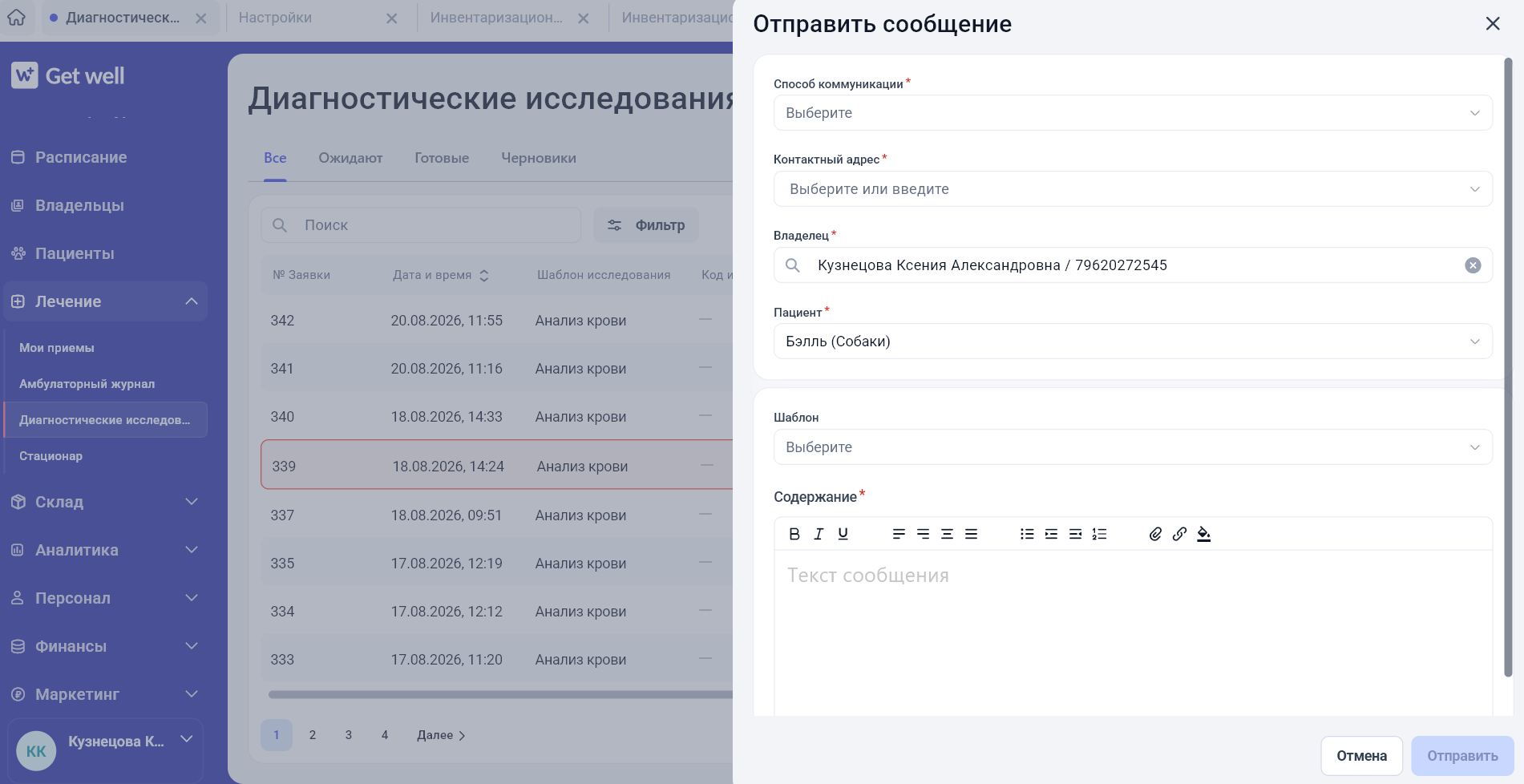Insert a hyperlink in message
Image resolution: width=1524 pixels, height=784 pixels.
(1179, 534)
